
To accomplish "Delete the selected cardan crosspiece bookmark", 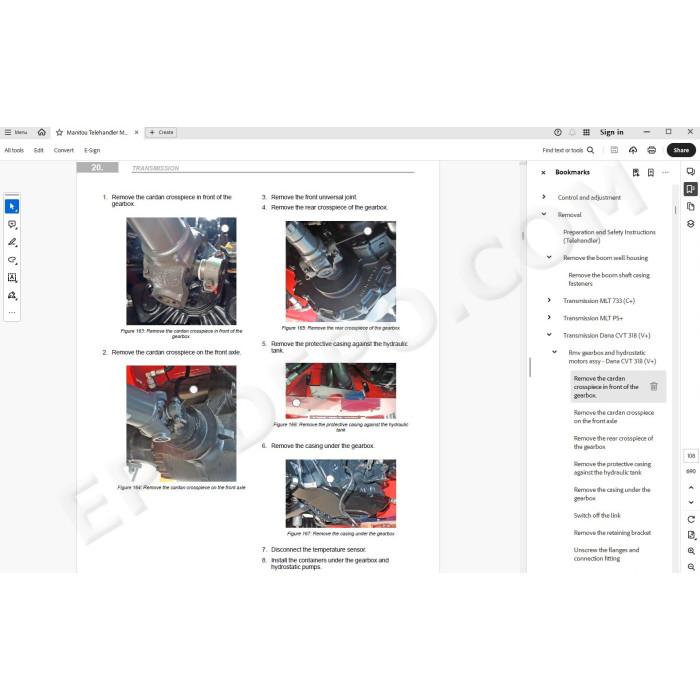I will (x=654, y=387).
